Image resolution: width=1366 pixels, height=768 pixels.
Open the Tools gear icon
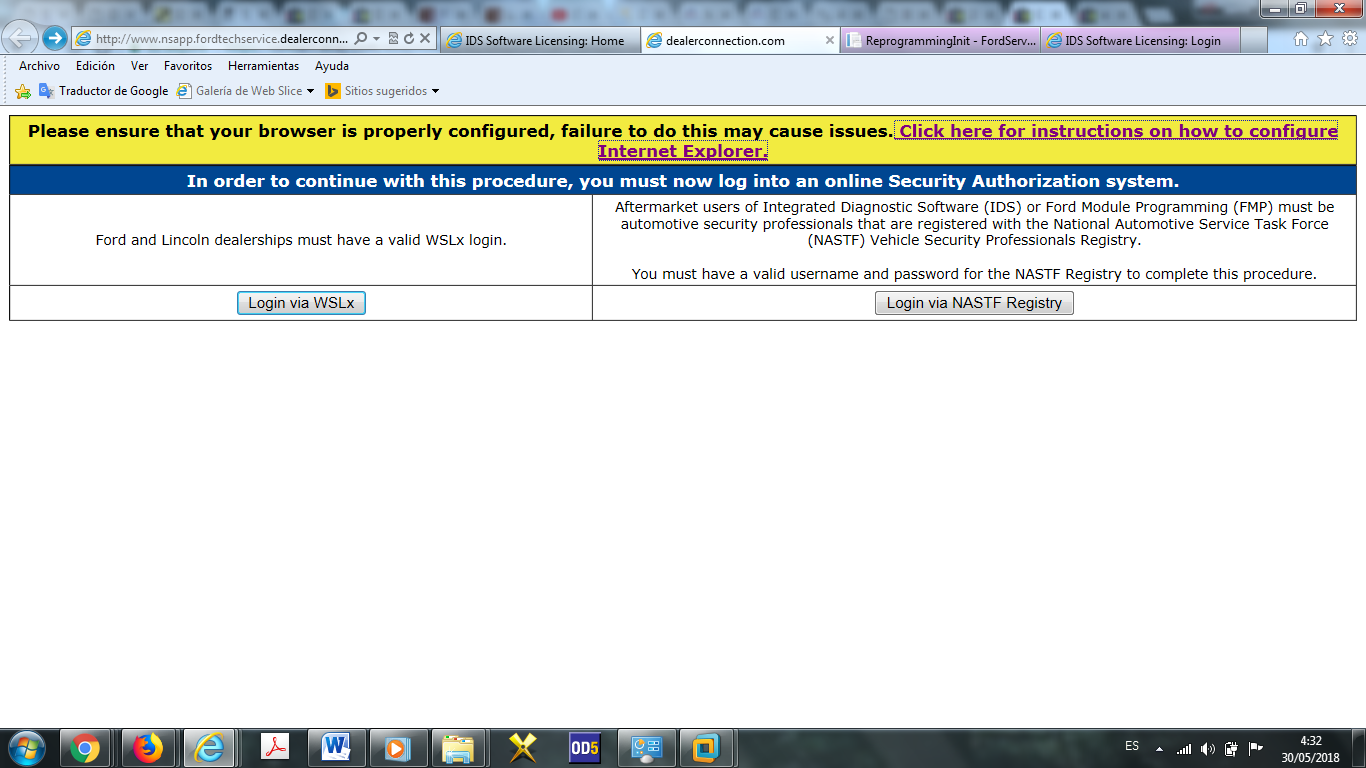point(1349,39)
